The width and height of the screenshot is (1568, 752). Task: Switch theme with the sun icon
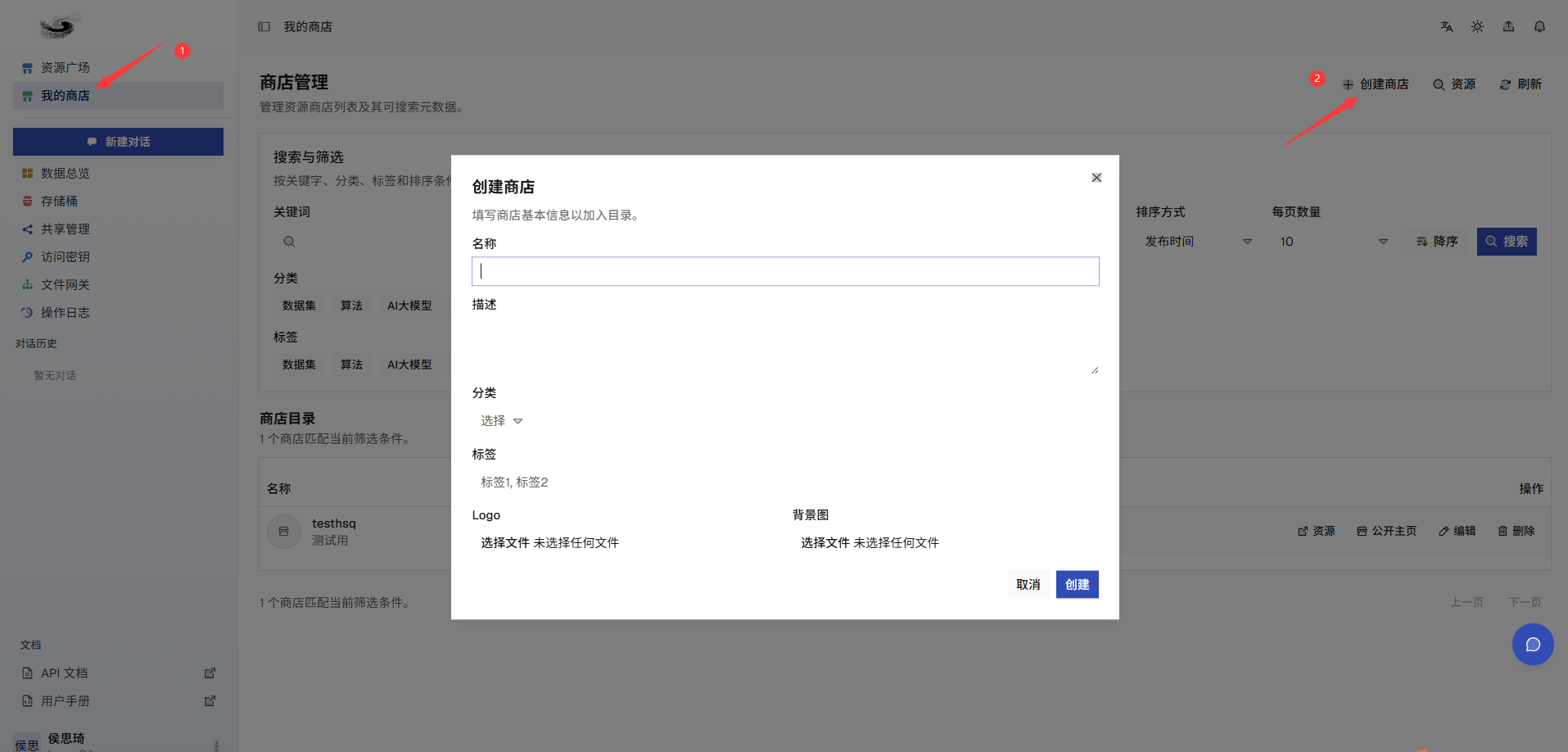point(1477,27)
